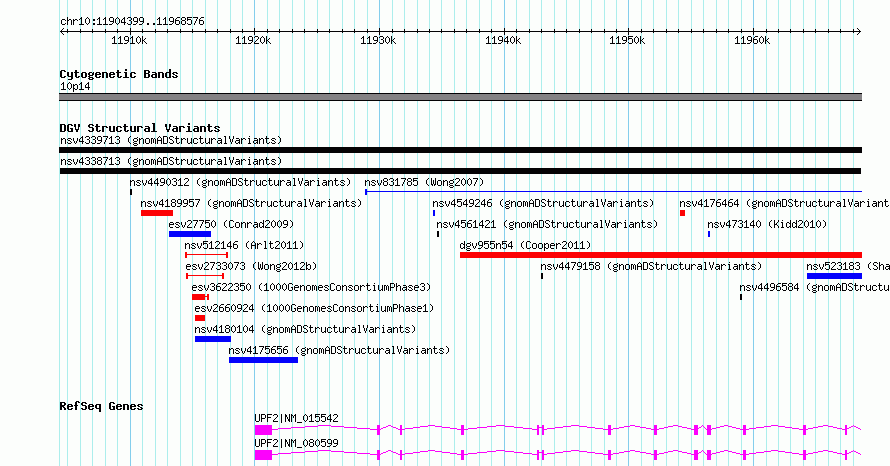890x466 pixels.
Task: Click the small black nsv4496584 marker
Action: pos(741,297)
